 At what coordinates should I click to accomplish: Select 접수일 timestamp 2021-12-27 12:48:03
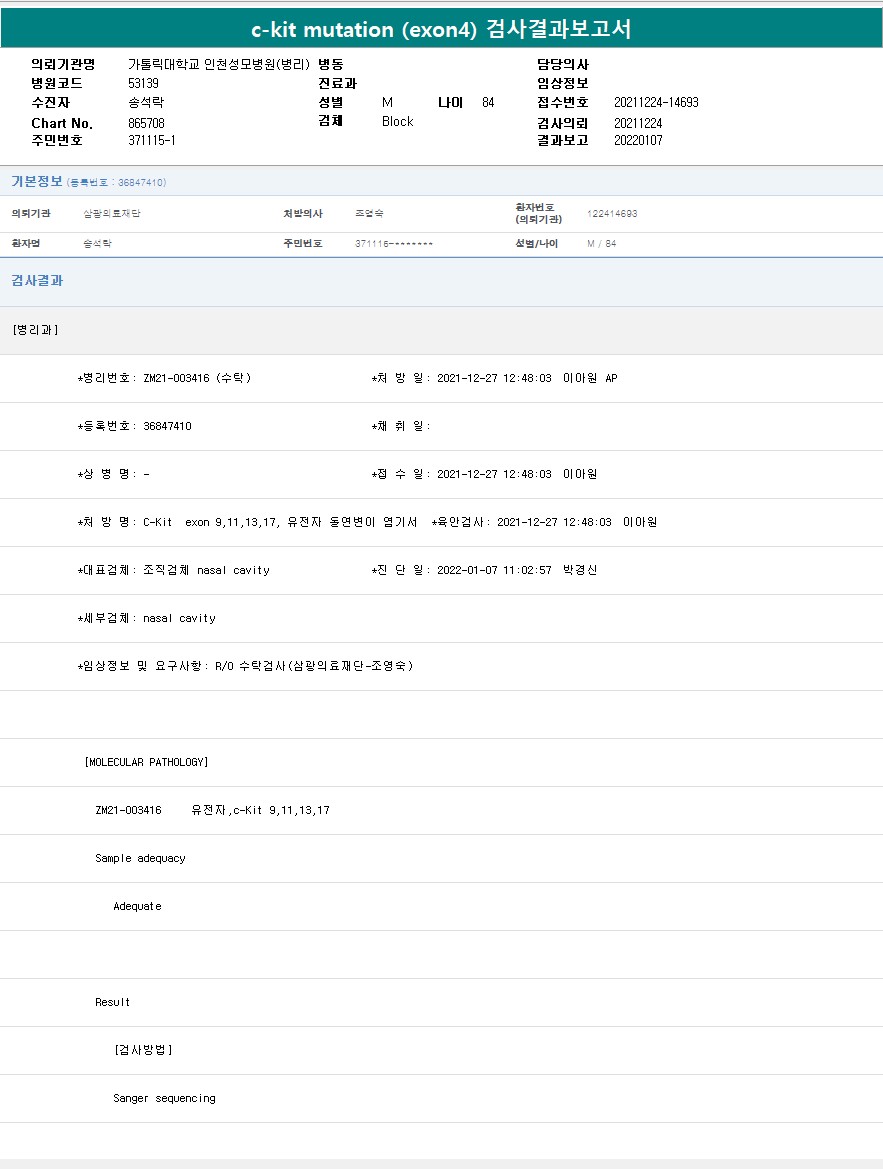(x=494, y=474)
